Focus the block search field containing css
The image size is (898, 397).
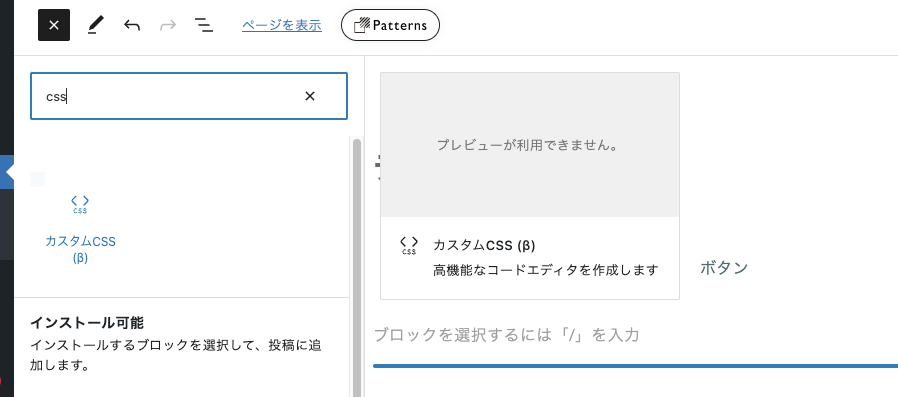pos(188,96)
